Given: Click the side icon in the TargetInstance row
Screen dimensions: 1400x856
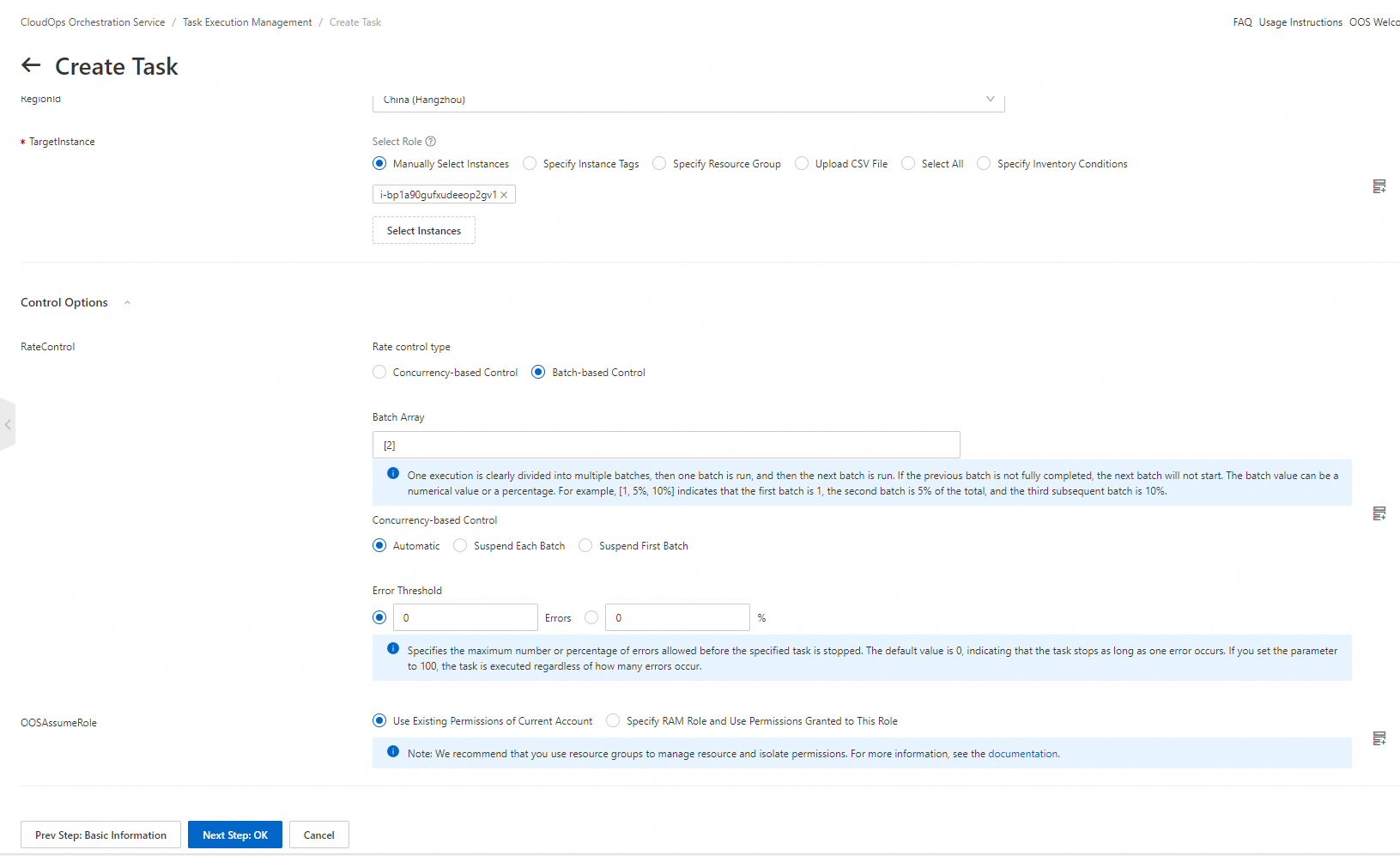Looking at the screenshot, I should (1379, 186).
